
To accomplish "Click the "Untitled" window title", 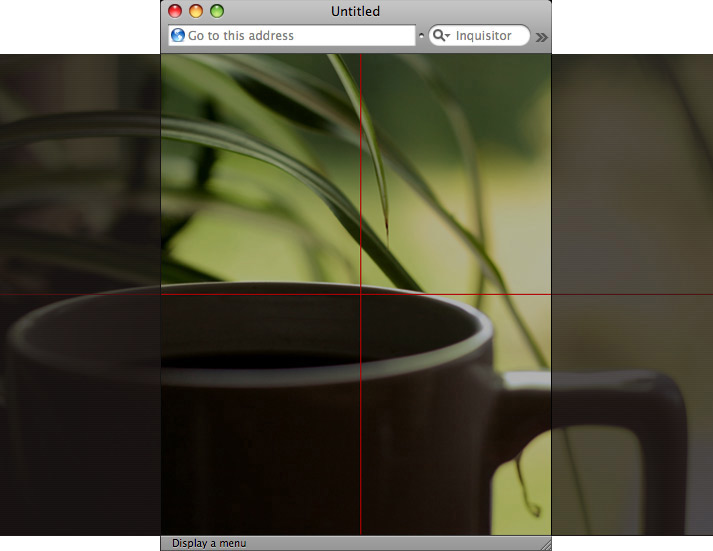I will pos(355,11).
